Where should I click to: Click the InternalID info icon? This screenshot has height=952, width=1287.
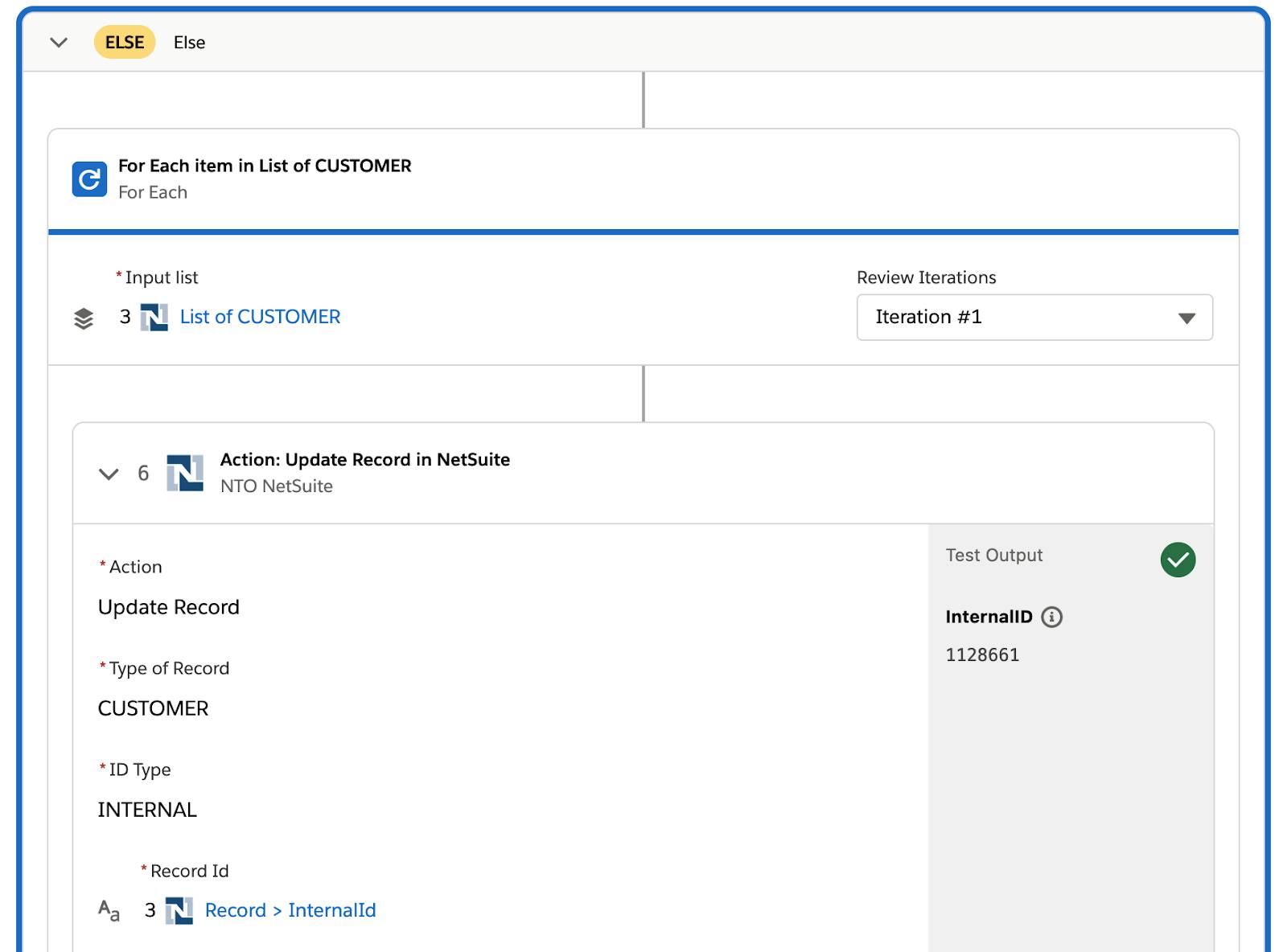pos(1051,617)
